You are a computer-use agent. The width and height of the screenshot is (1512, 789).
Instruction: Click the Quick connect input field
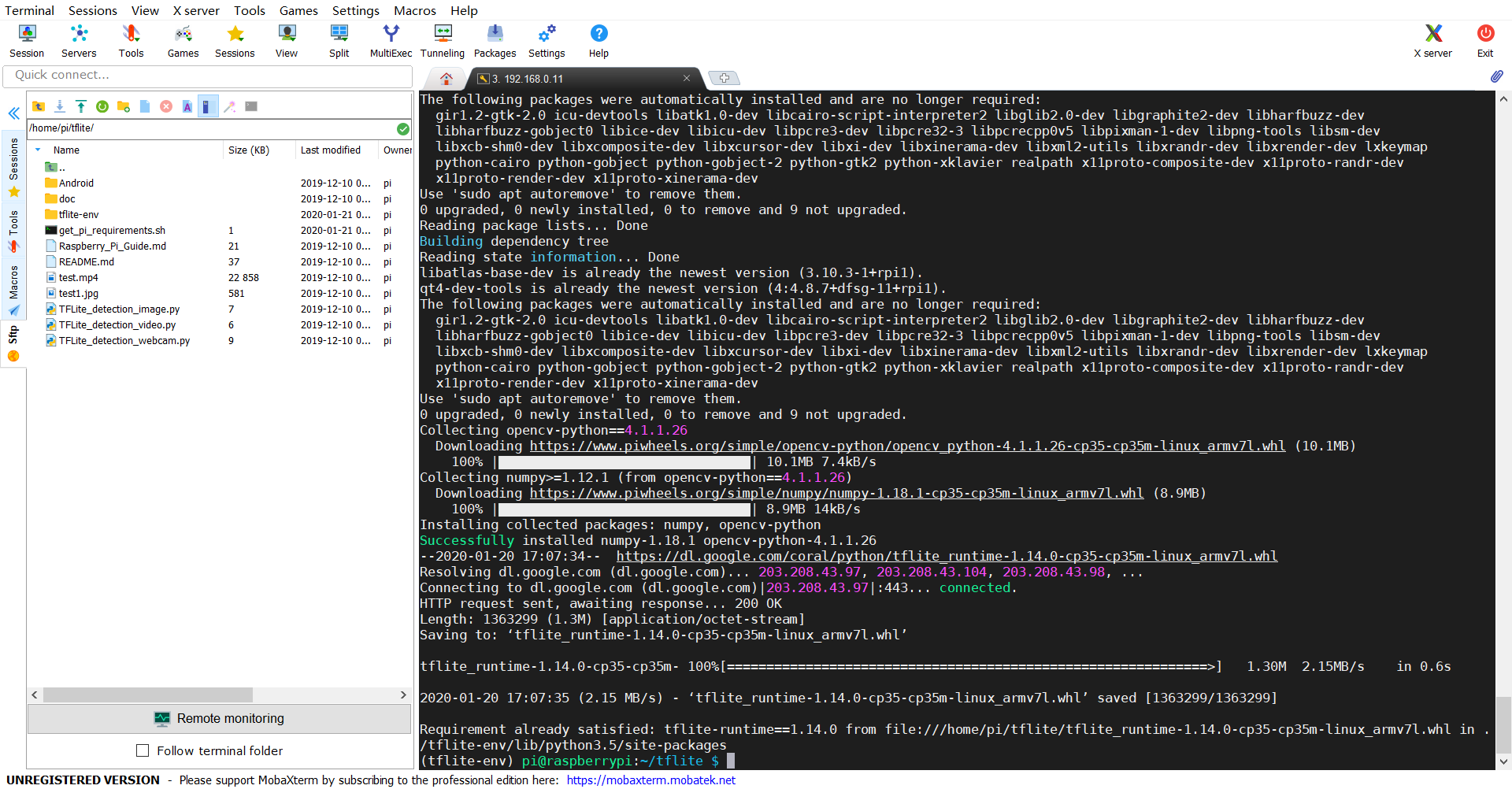click(208, 76)
